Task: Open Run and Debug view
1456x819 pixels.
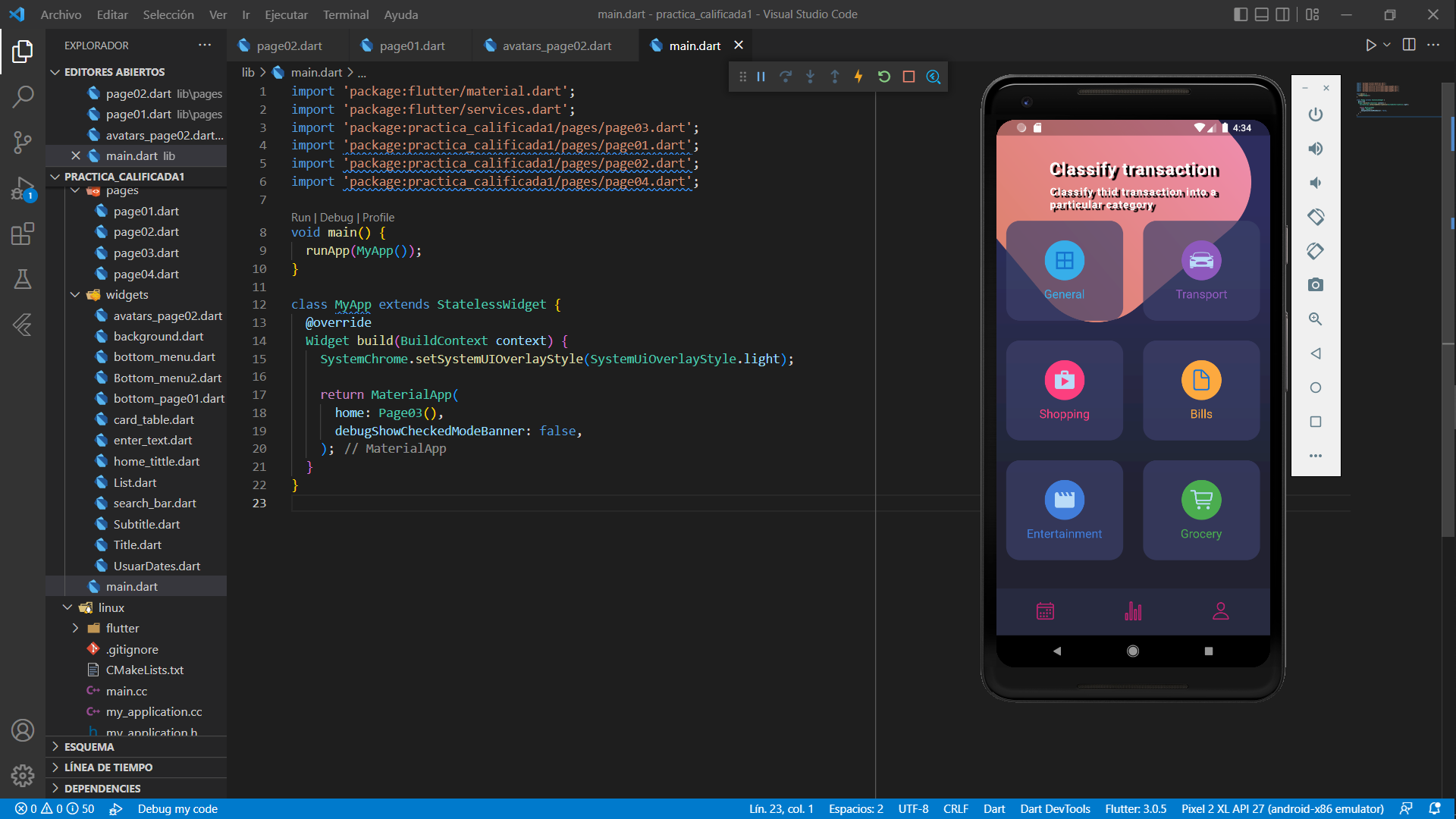Action: coord(23,188)
